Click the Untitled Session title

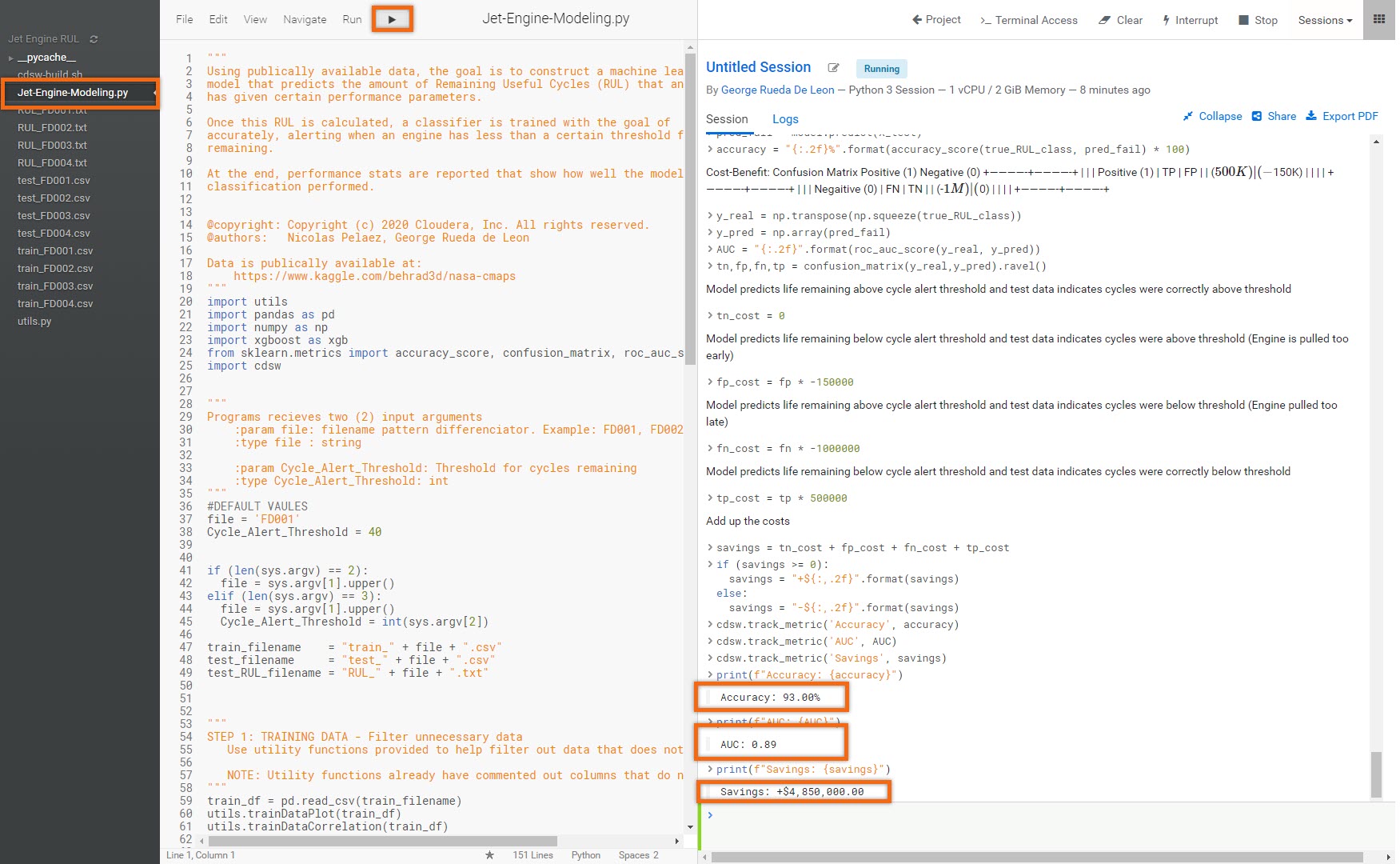pyautogui.click(x=758, y=67)
